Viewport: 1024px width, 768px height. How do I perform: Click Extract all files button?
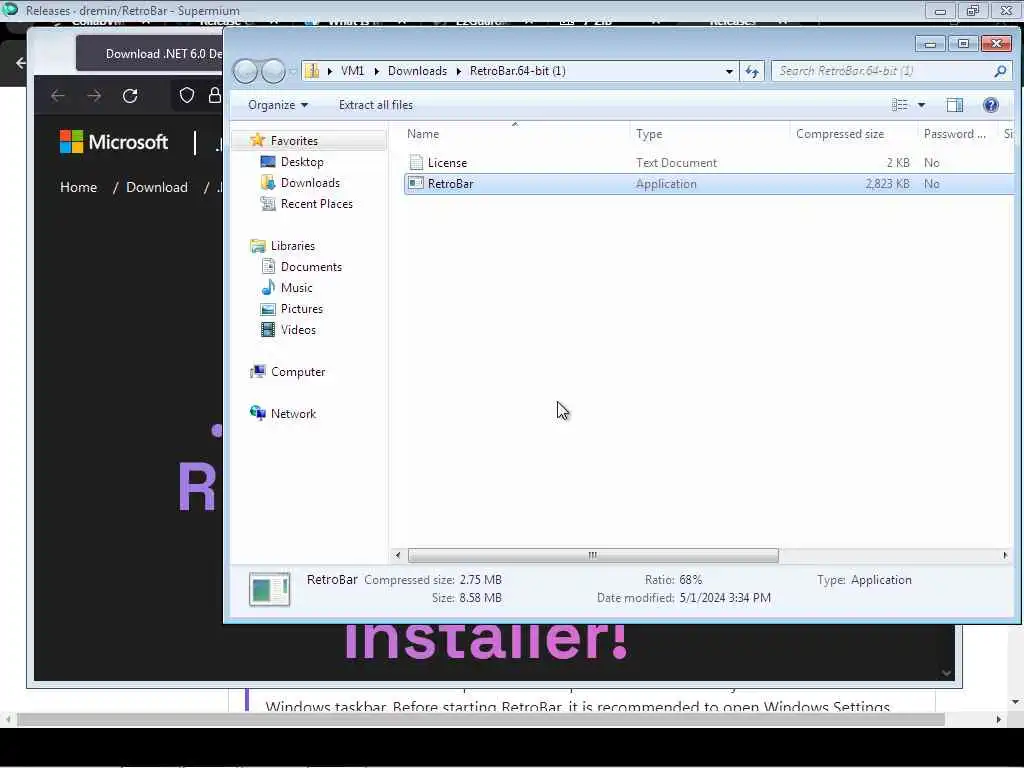376,104
